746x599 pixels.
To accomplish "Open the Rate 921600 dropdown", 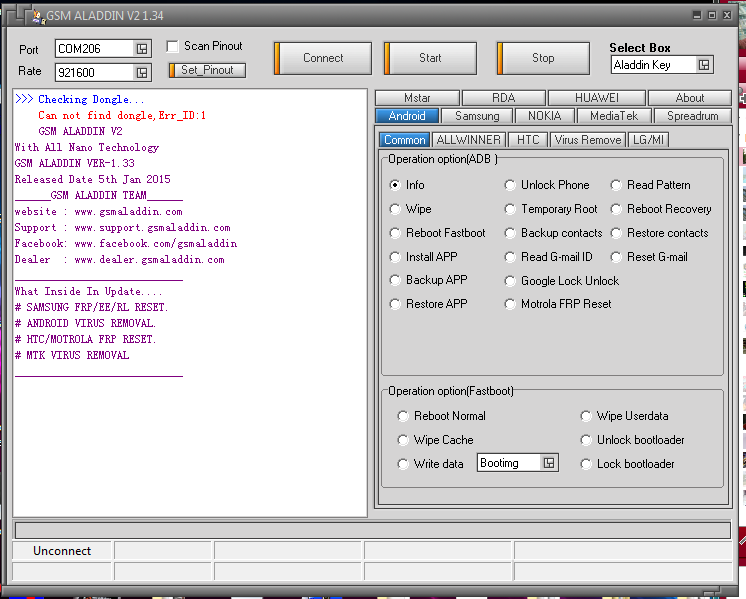I will coord(142,73).
